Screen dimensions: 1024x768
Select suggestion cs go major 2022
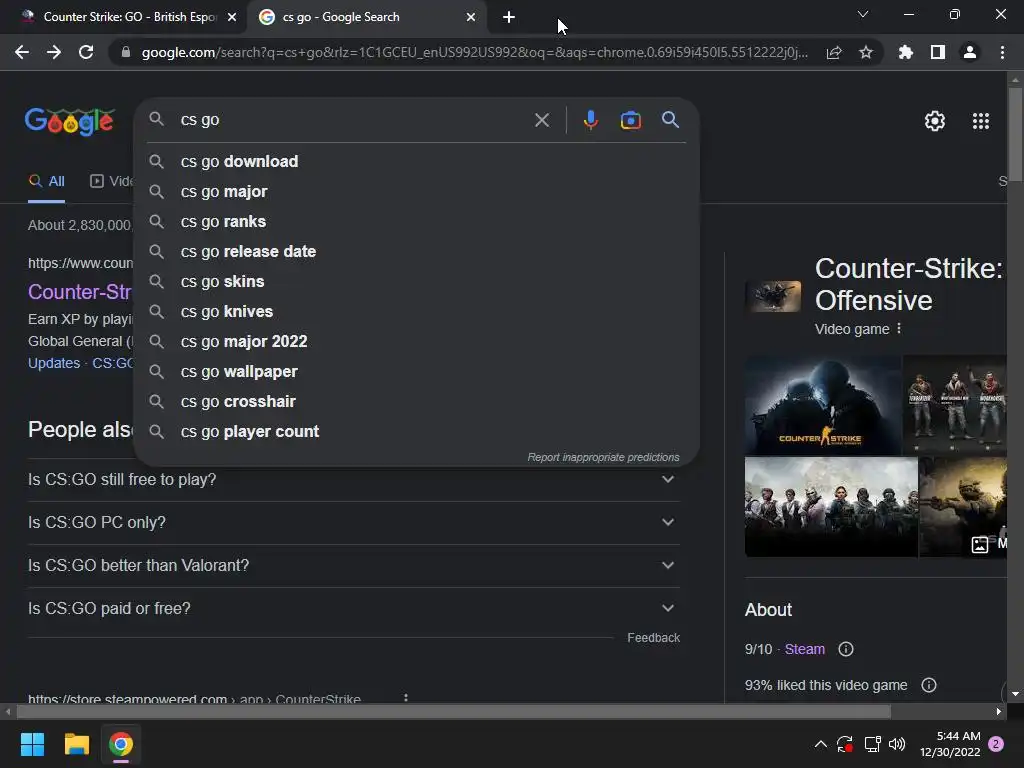tap(417, 342)
